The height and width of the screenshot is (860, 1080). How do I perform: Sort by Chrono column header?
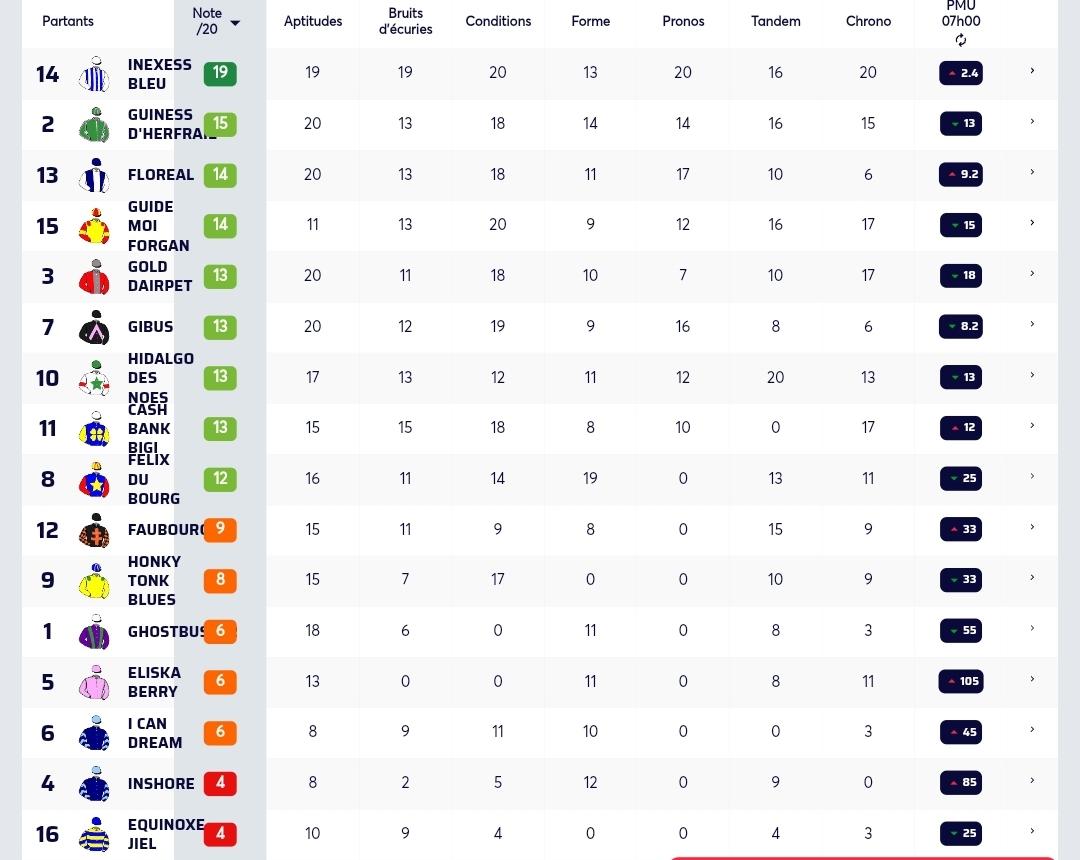tap(868, 21)
